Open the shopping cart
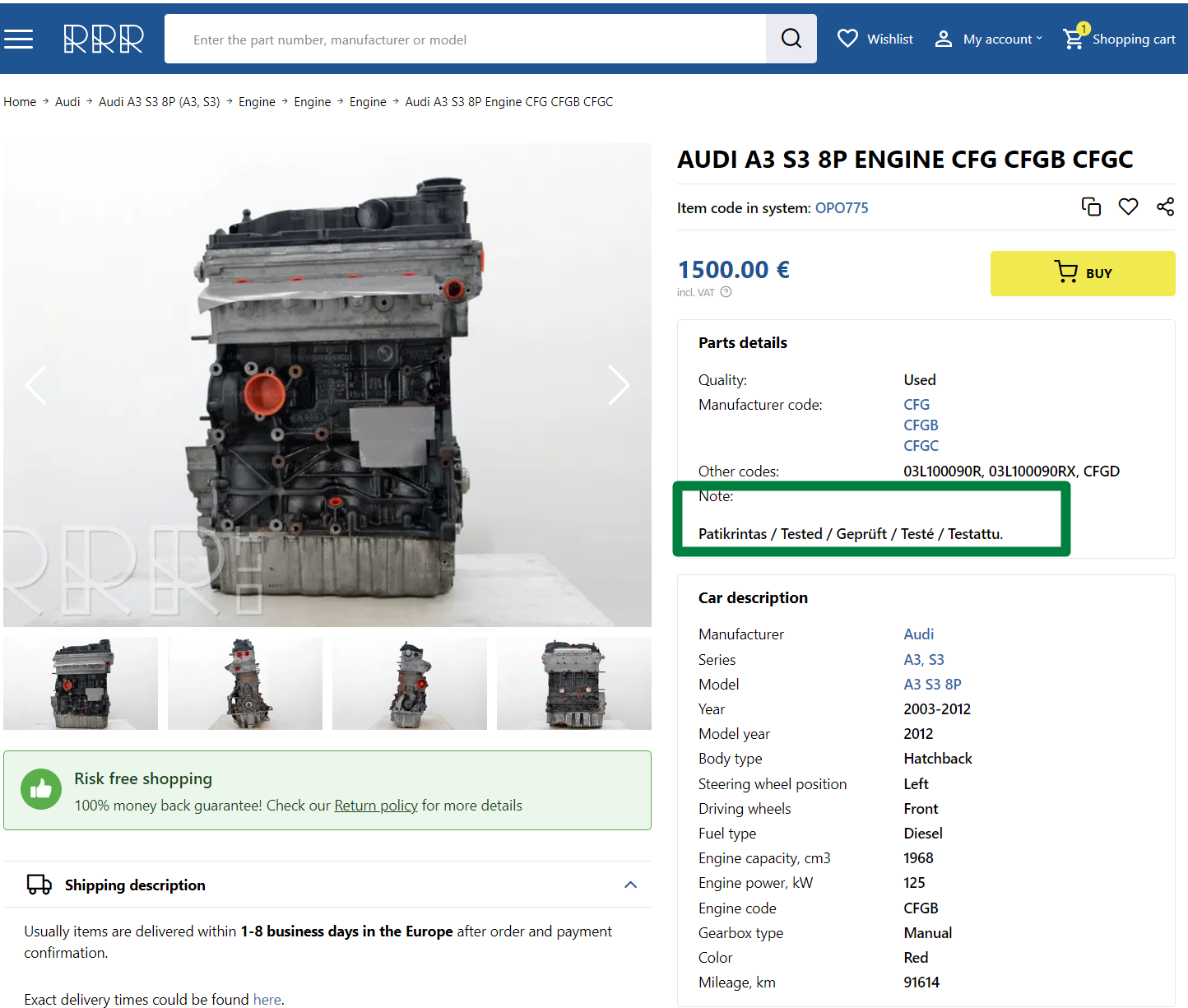1188x1008 pixels. [x=1119, y=39]
